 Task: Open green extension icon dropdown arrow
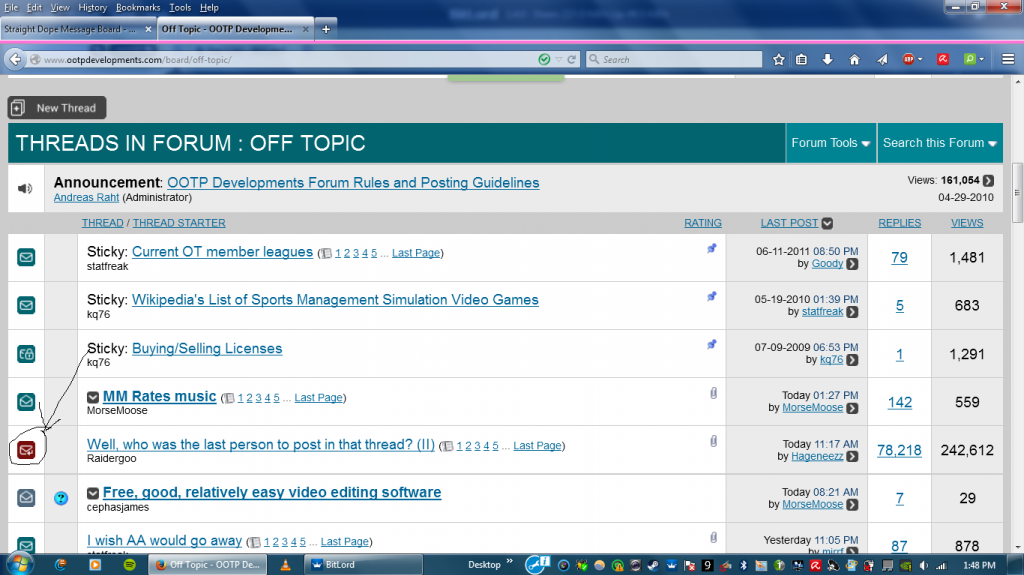pyautogui.click(x=982, y=59)
